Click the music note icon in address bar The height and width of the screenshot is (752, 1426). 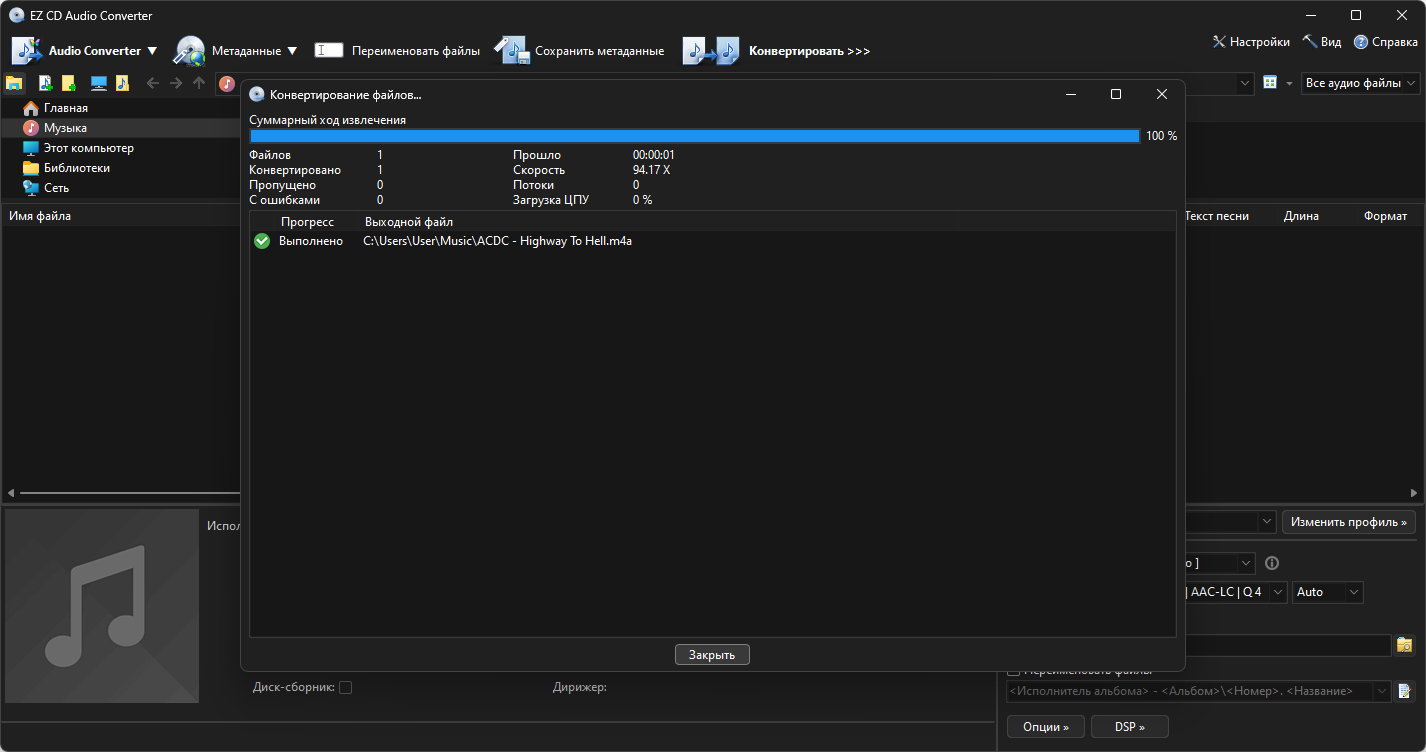coord(227,84)
